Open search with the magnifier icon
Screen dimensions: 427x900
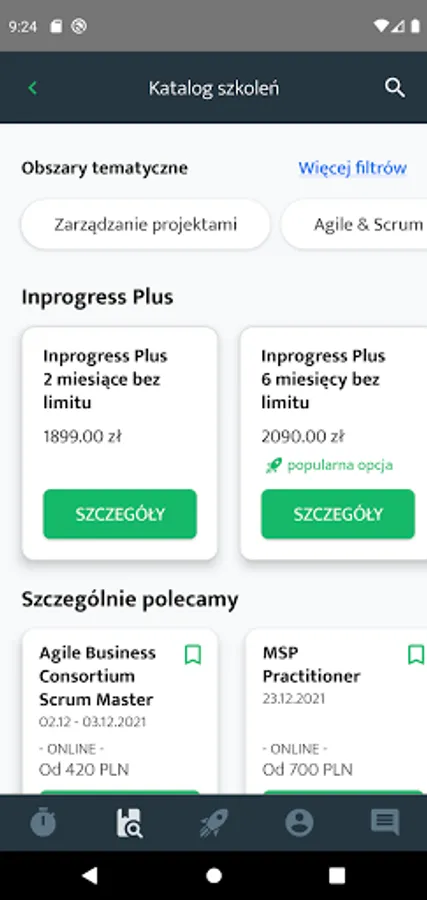395,88
